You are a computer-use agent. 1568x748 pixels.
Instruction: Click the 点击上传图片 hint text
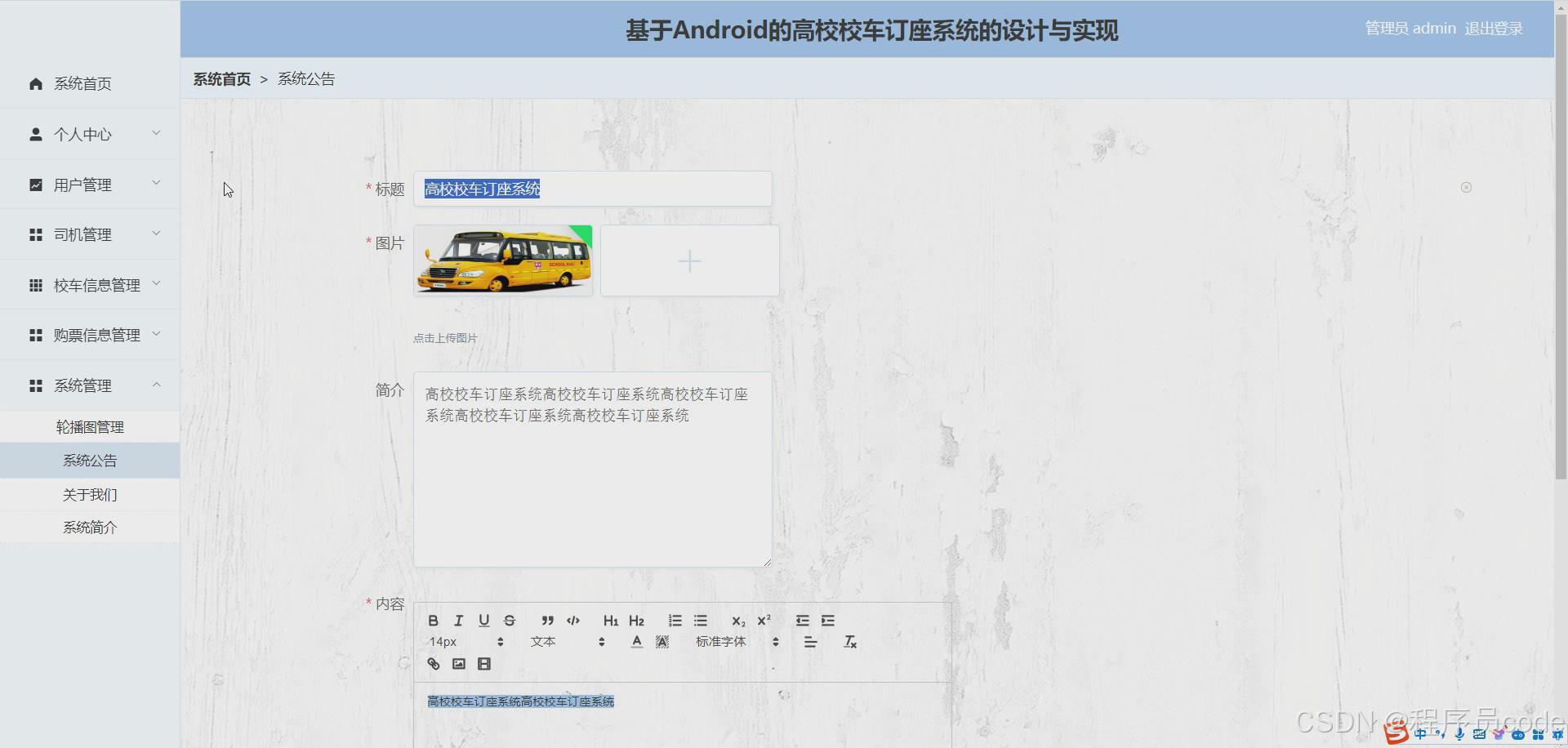tap(445, 338)
